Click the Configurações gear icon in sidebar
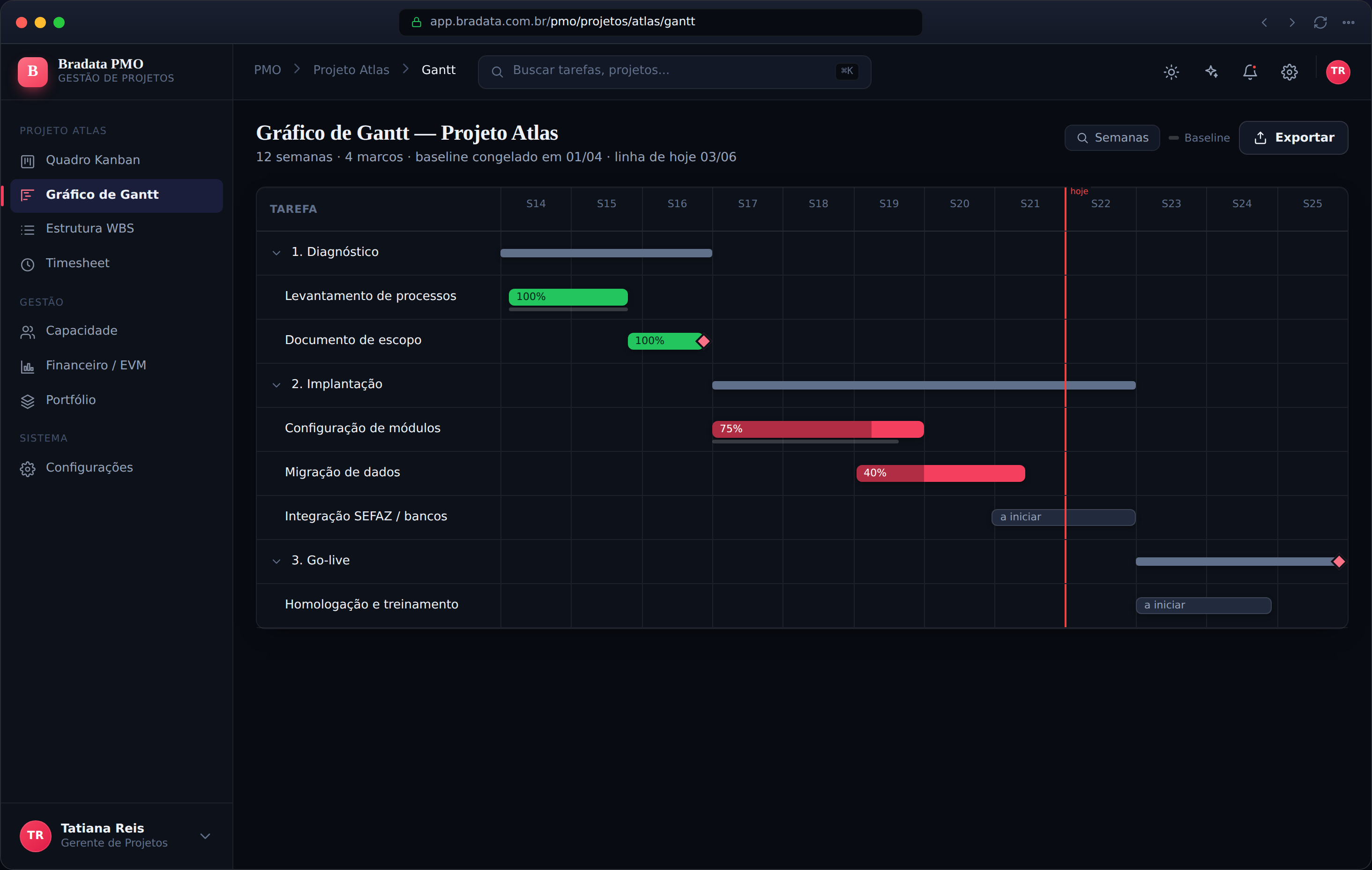This screenshot has height=870, width=1372. pos(27,469)
